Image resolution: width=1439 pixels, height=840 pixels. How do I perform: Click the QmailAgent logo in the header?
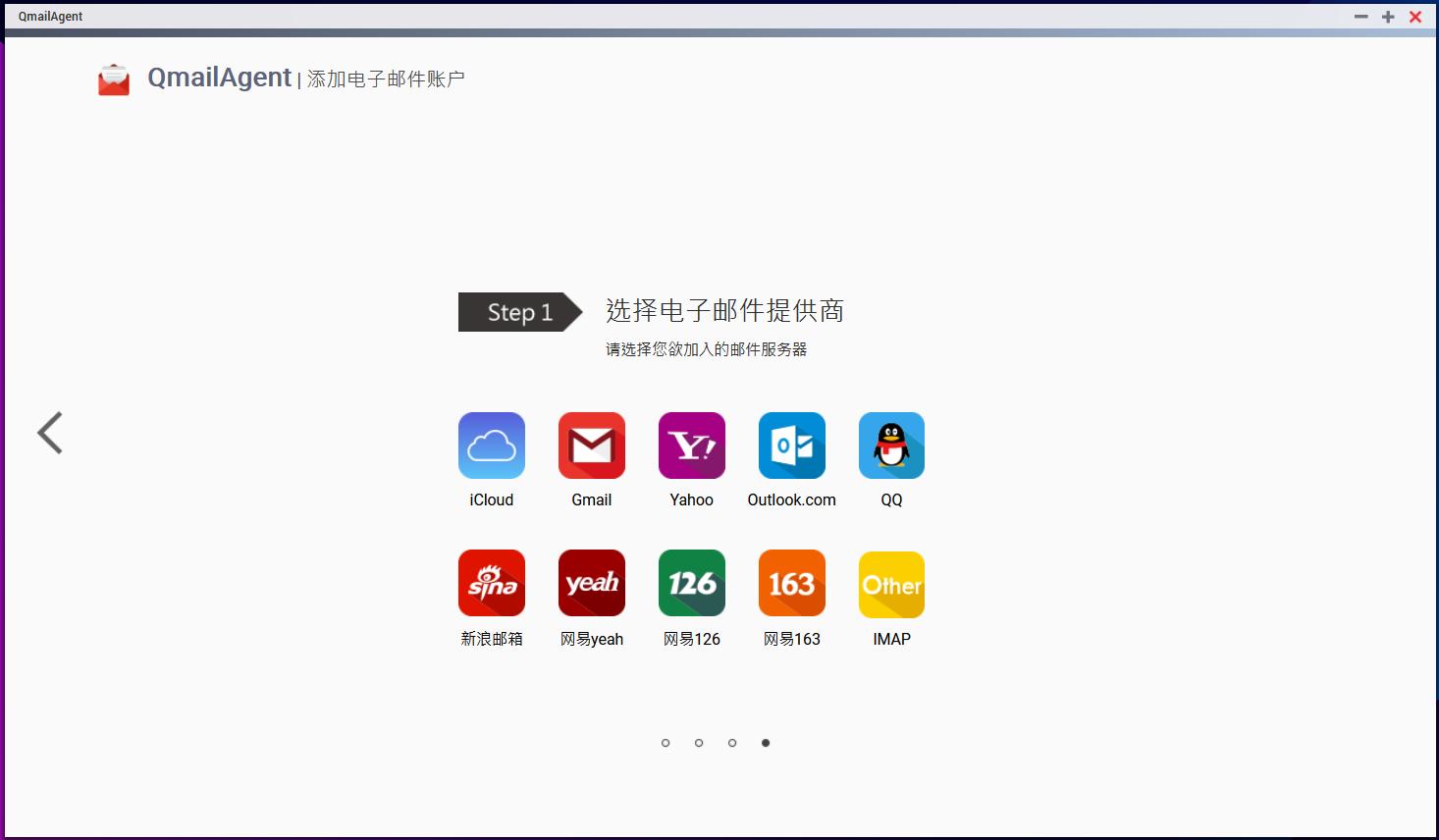113,79
